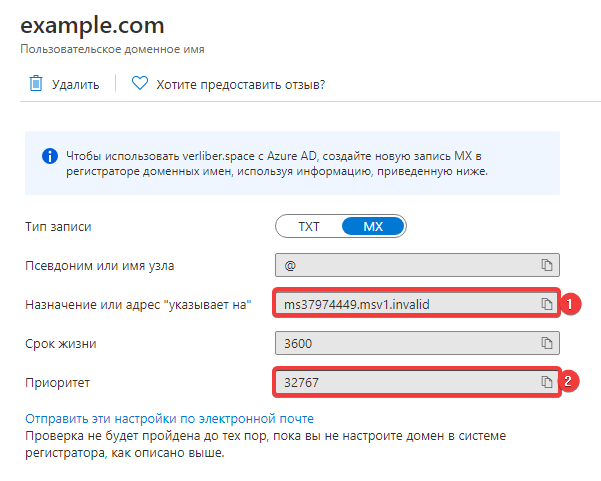The height and width of the screenshot is (481, 601).
Task: Copy the 3600 TTL value
Action: pos(547,343)
